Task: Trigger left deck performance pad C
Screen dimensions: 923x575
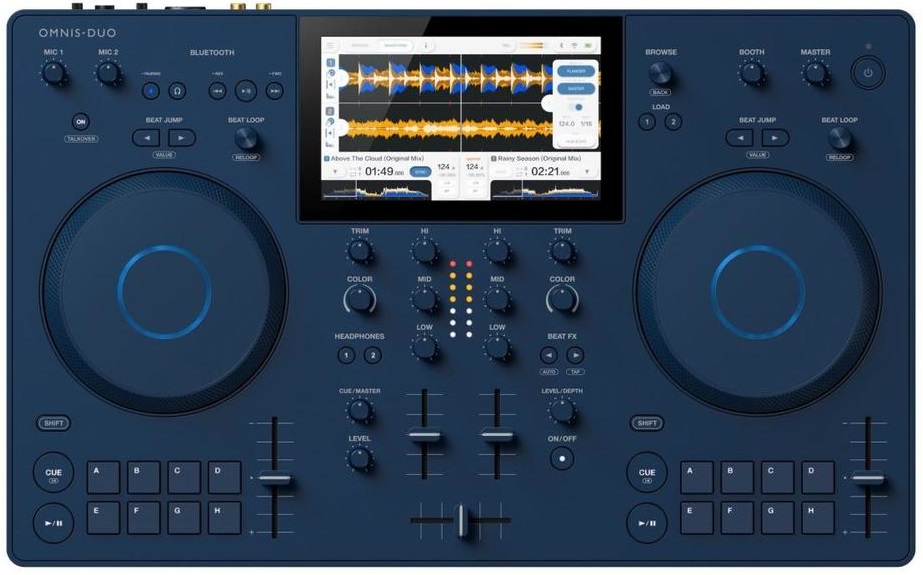Action: coord(184,477)
